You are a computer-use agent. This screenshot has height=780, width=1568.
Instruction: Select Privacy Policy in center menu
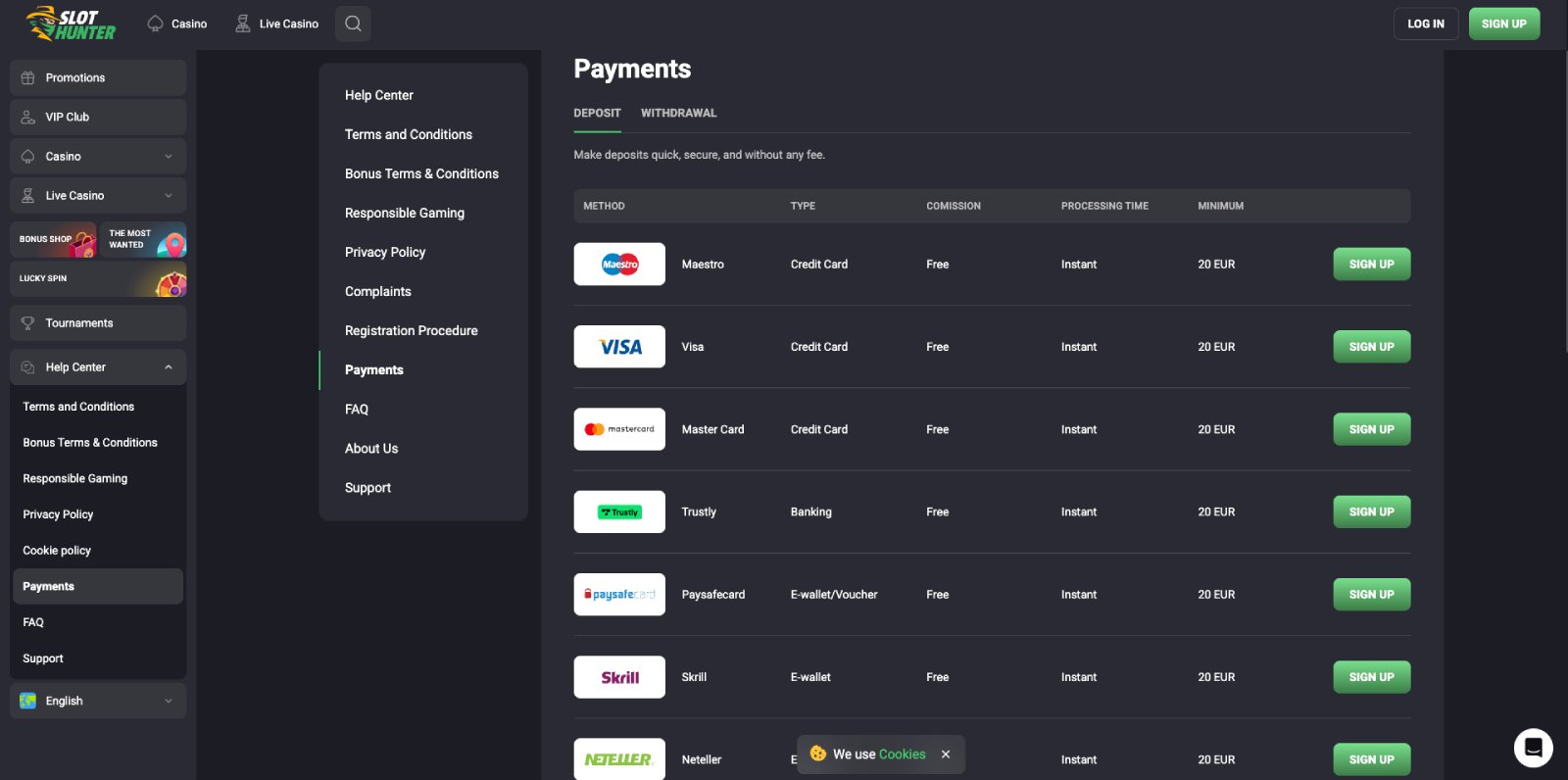pyautogui.click(x=385, y=252)
